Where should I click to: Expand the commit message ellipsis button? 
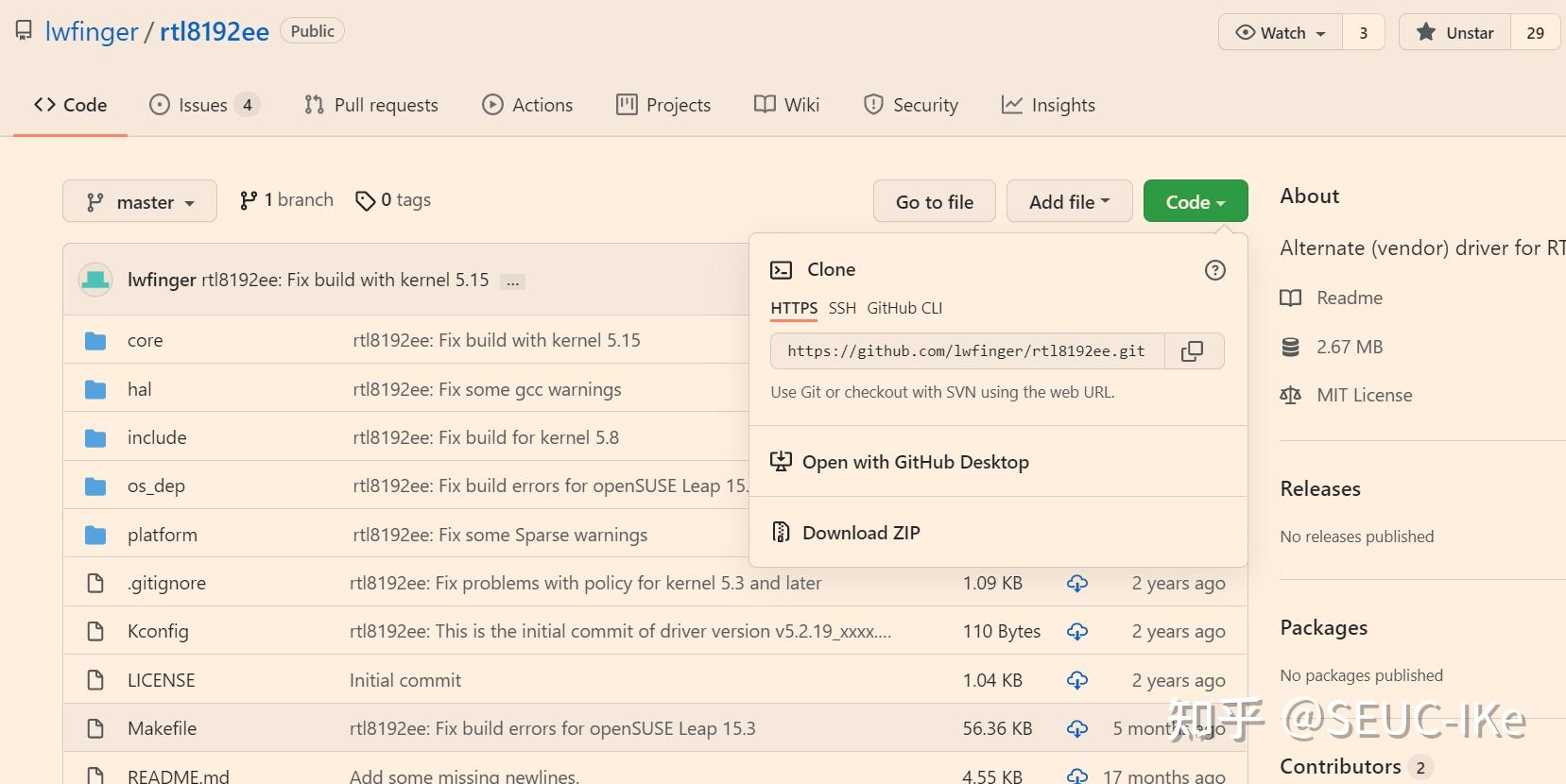coord(512,281)
